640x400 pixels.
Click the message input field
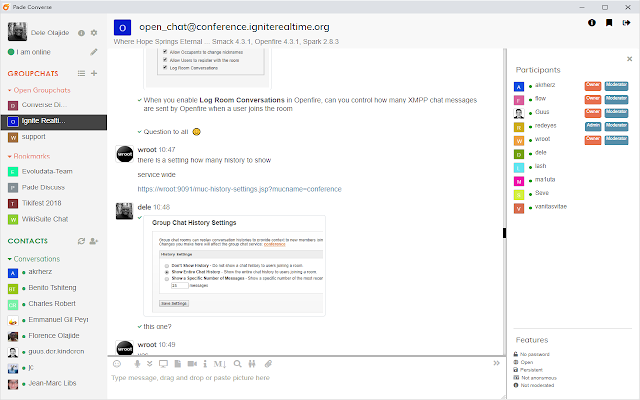[306, 378]
